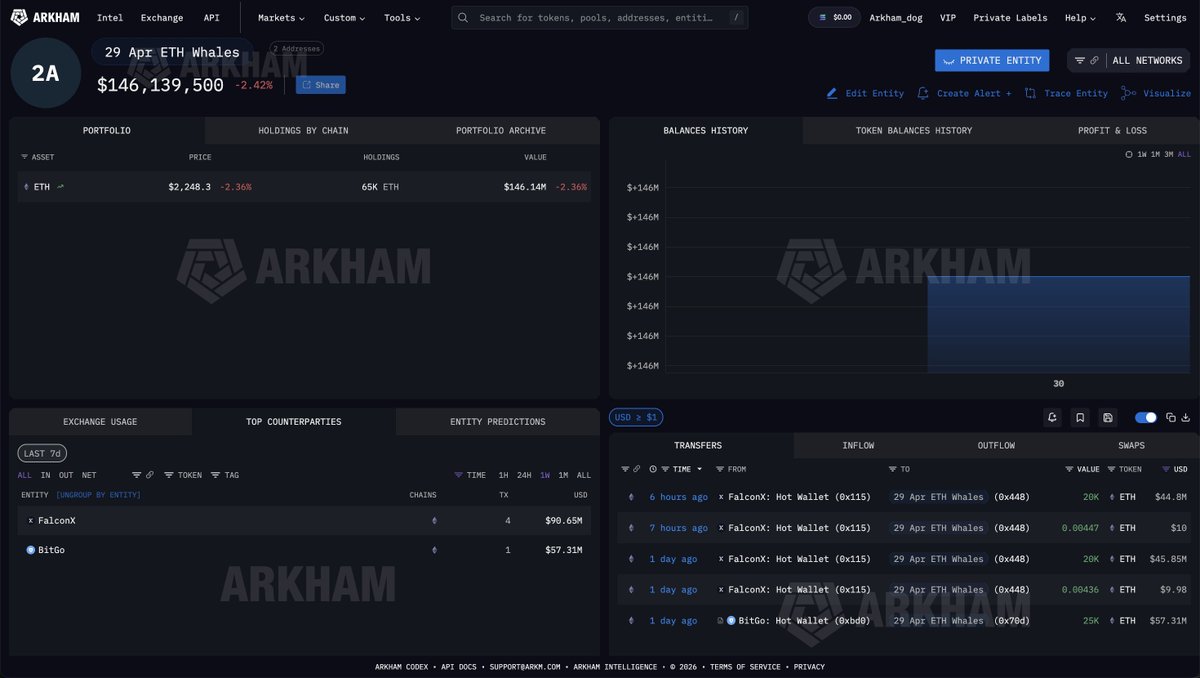Click the VALUE column filter icon
The width and height of the screenshot is (1200, 678).
point(1069,469)
